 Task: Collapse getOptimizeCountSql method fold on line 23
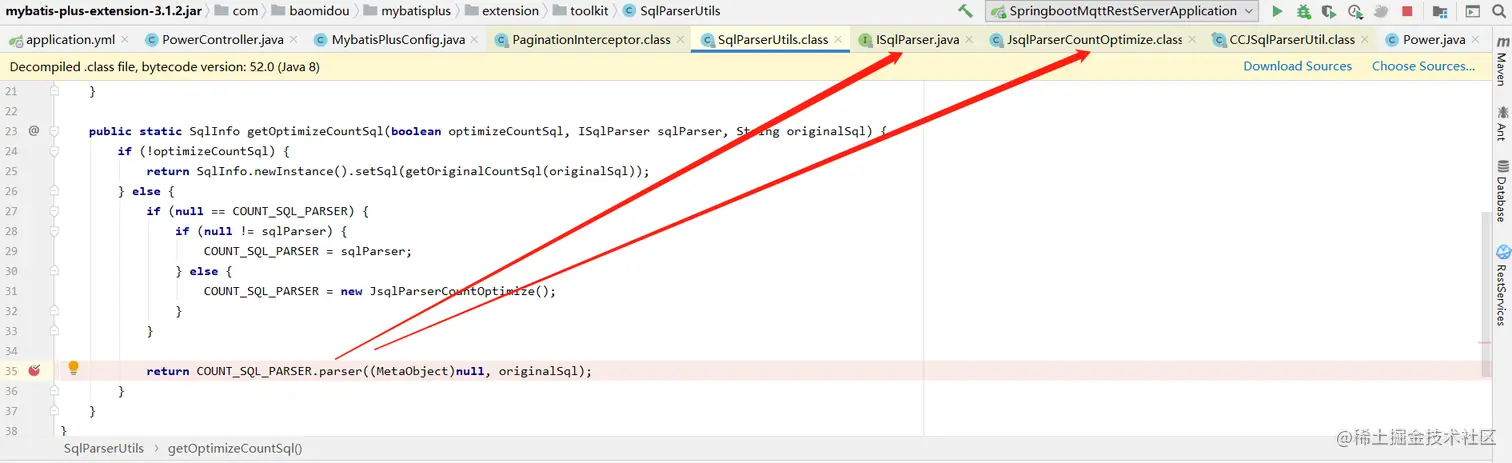coord(55,131)
